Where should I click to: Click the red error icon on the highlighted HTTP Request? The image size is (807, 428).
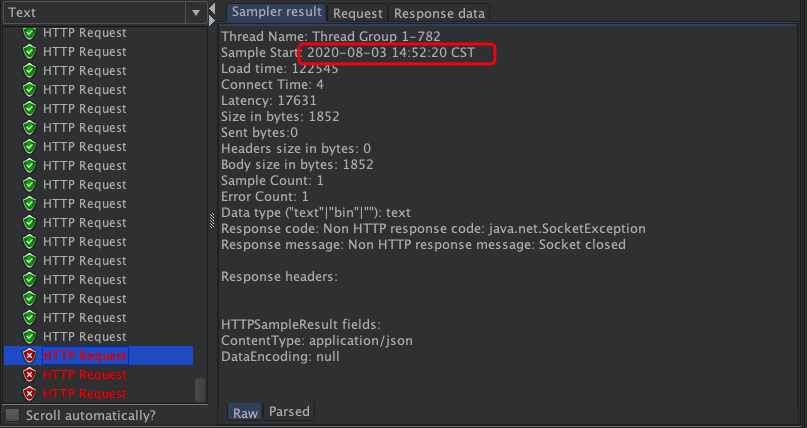coord(29,356)
